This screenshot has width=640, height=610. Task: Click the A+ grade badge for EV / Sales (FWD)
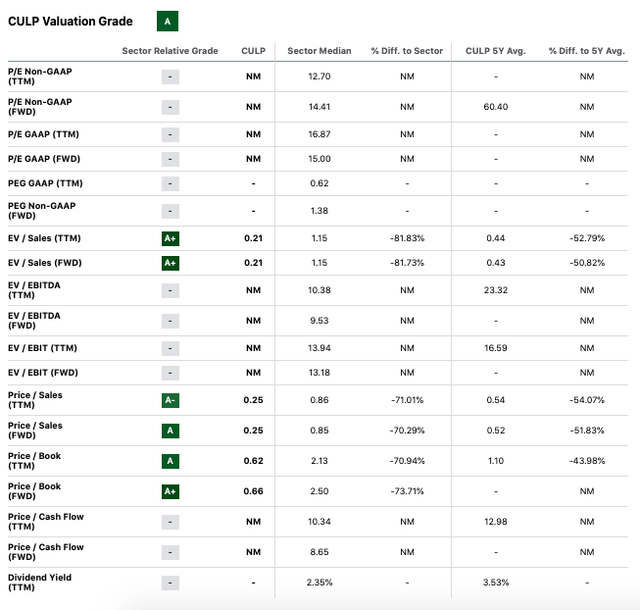[170, 263]
